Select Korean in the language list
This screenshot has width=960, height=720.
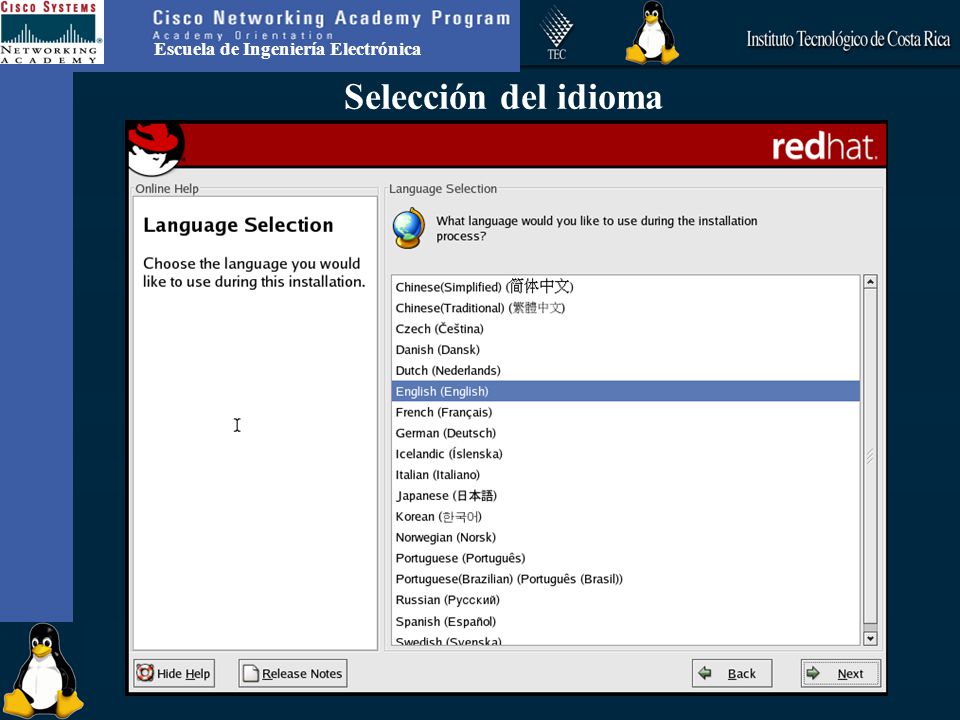pyautogui.click(x=625, y=516)
